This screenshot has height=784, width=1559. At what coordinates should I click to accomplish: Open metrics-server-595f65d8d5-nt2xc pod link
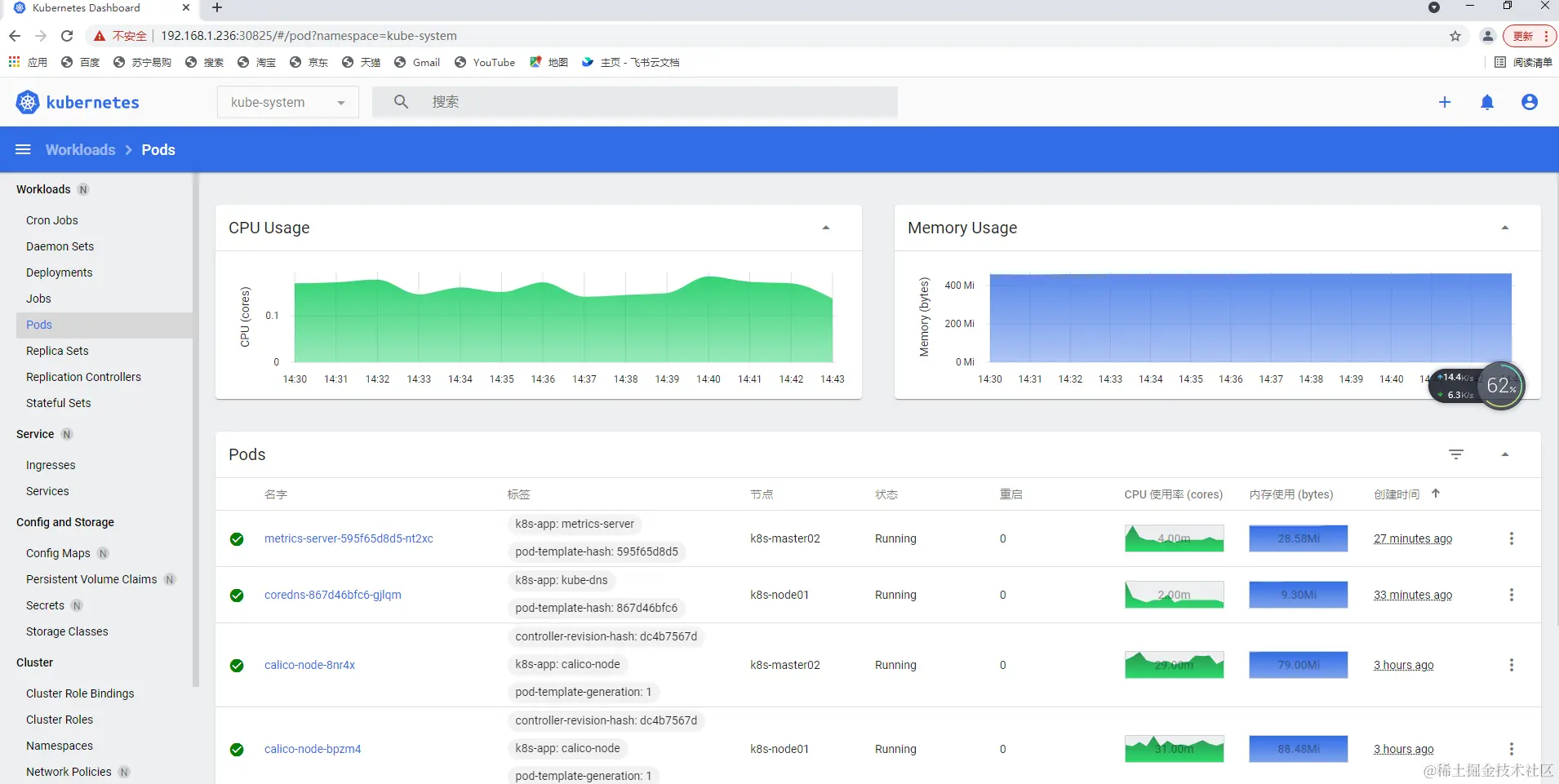tap(349, 538)
